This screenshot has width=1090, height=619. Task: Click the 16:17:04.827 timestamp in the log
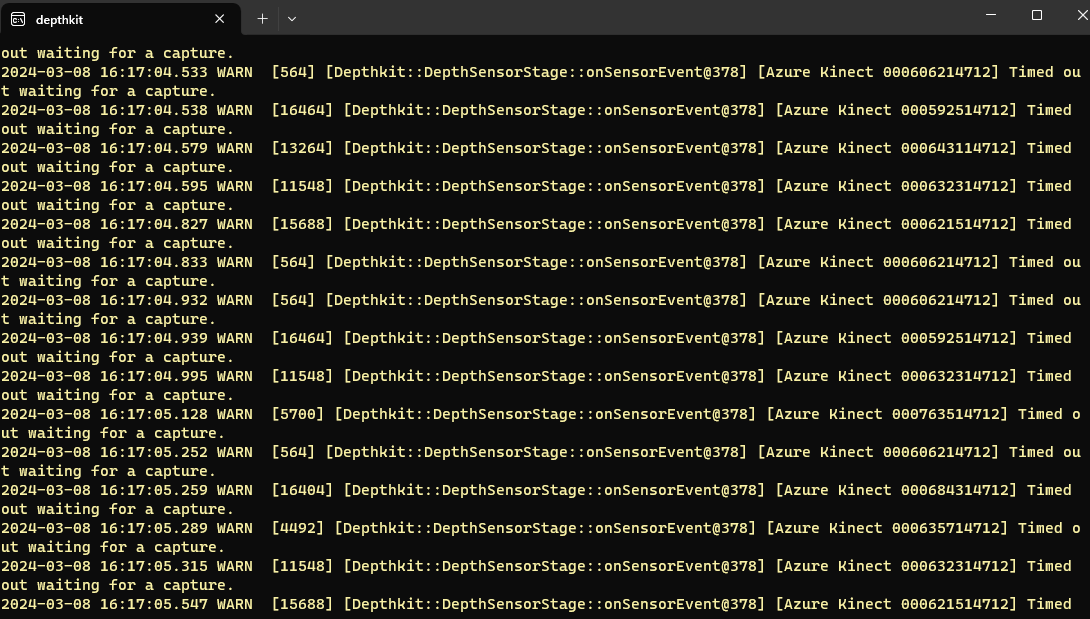[149, 224]
